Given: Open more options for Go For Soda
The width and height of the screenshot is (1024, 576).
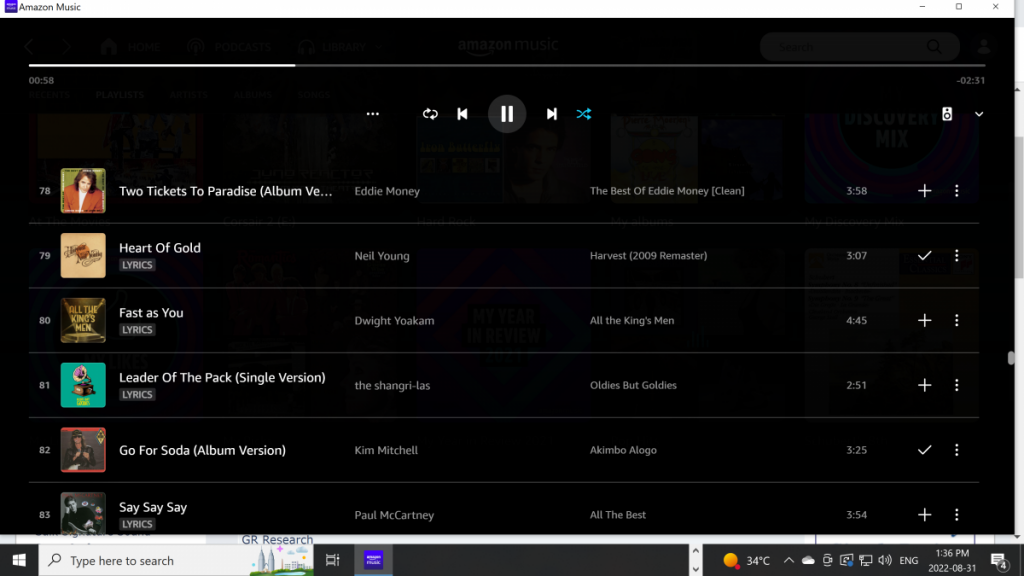Looking at the screenshot, I should tap(957, 450).
